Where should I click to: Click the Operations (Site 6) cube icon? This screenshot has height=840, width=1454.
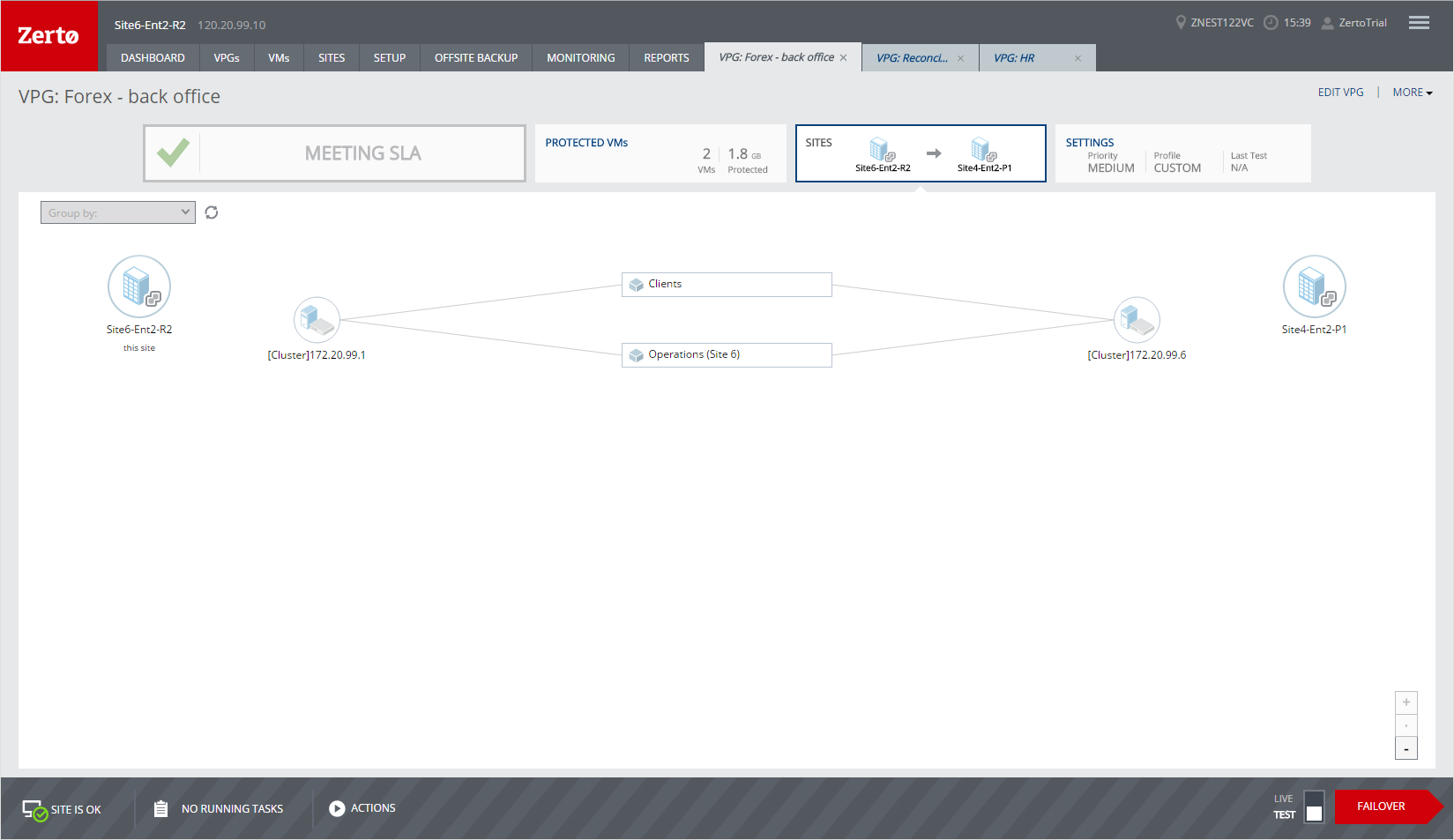637,355
